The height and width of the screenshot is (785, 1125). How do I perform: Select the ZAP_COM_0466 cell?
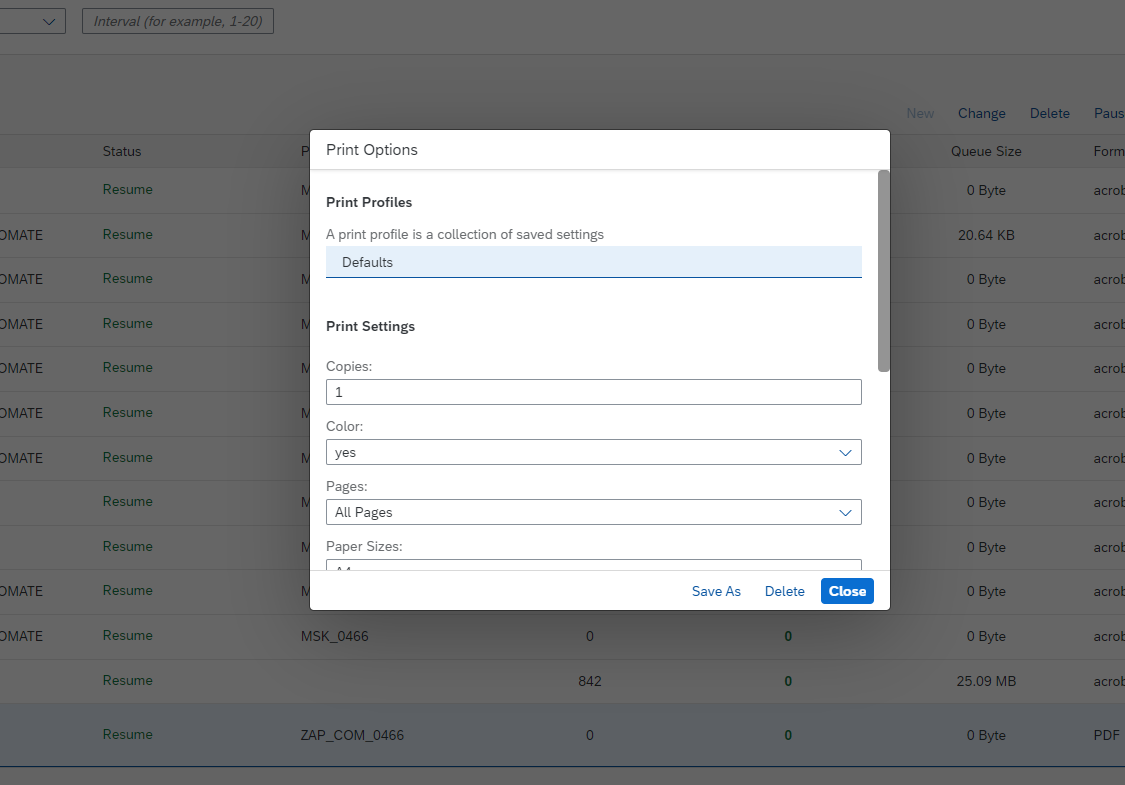point(352,735)
